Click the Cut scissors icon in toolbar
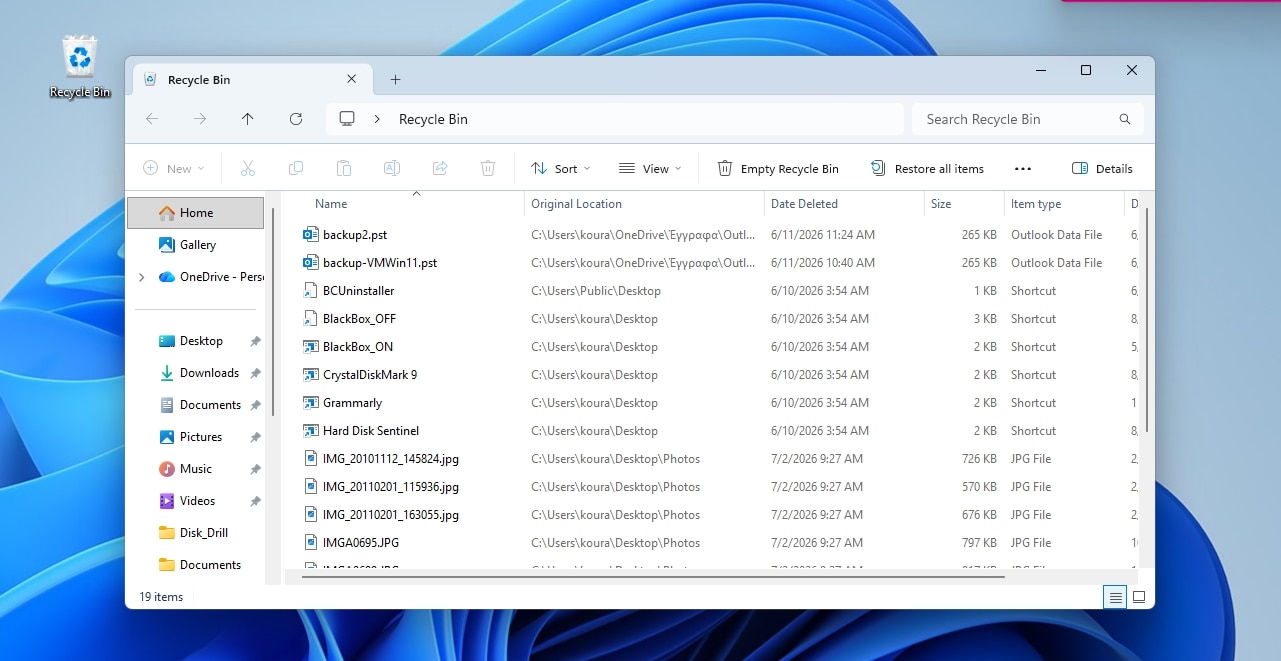The image size is (1281, 661). (248, 168)
